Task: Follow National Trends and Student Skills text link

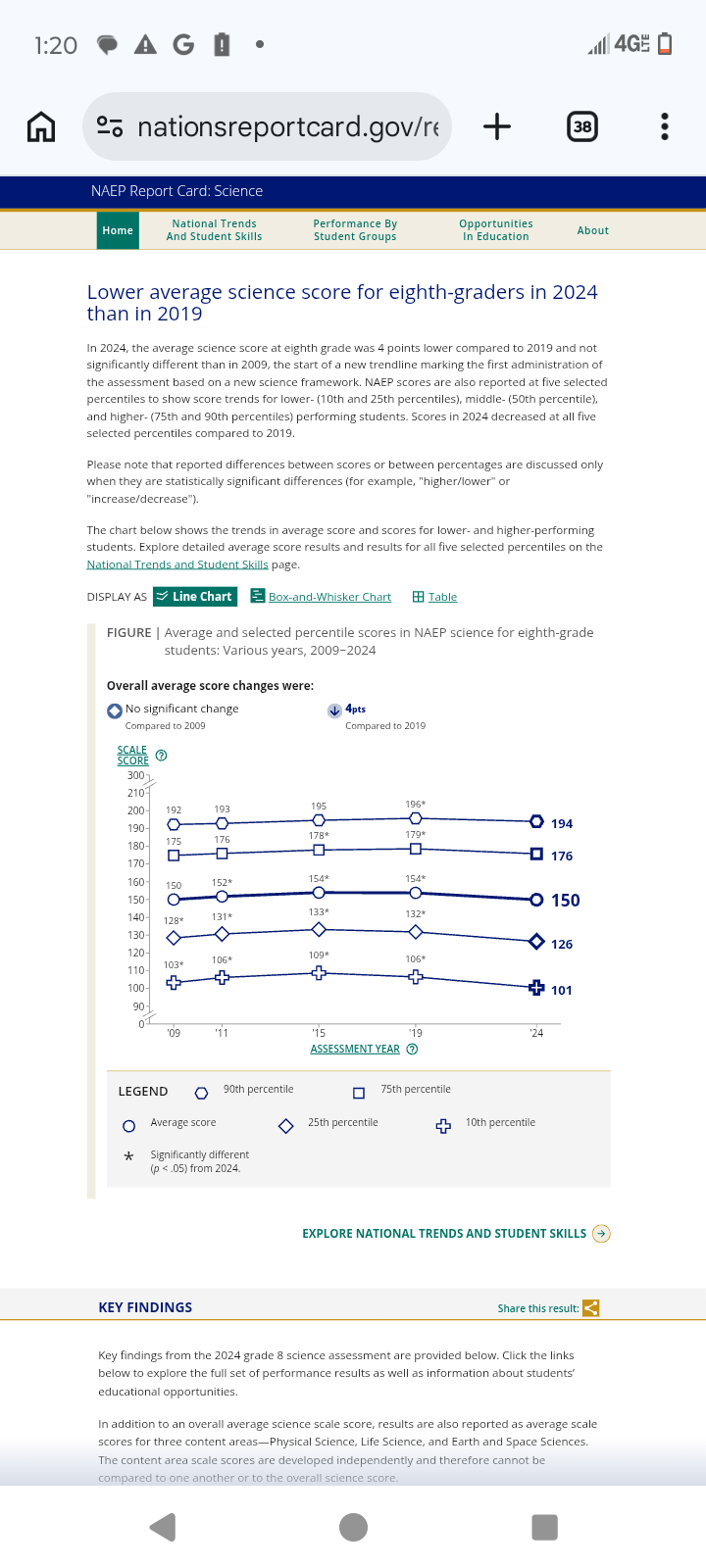Action: pyautogui.click(x=177, y=564)
